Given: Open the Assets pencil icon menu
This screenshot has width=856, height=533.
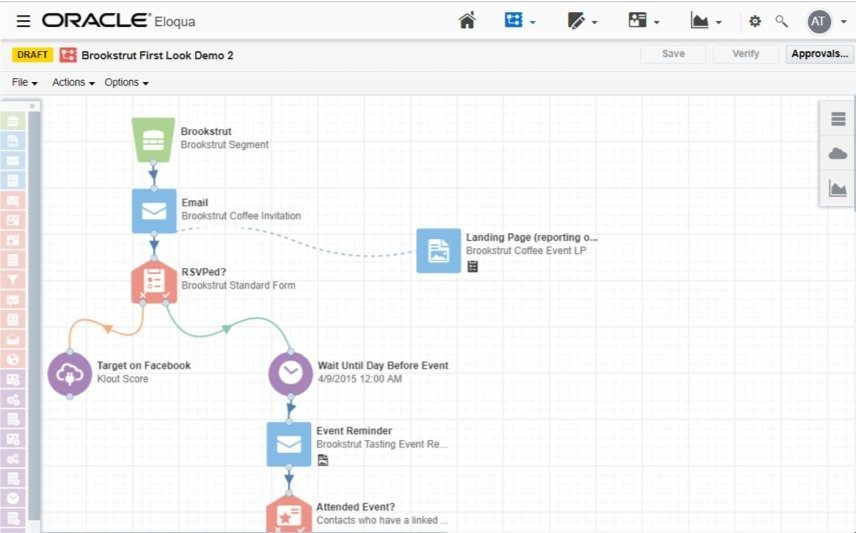Looking at the screenshot, I should coord(575,21).
